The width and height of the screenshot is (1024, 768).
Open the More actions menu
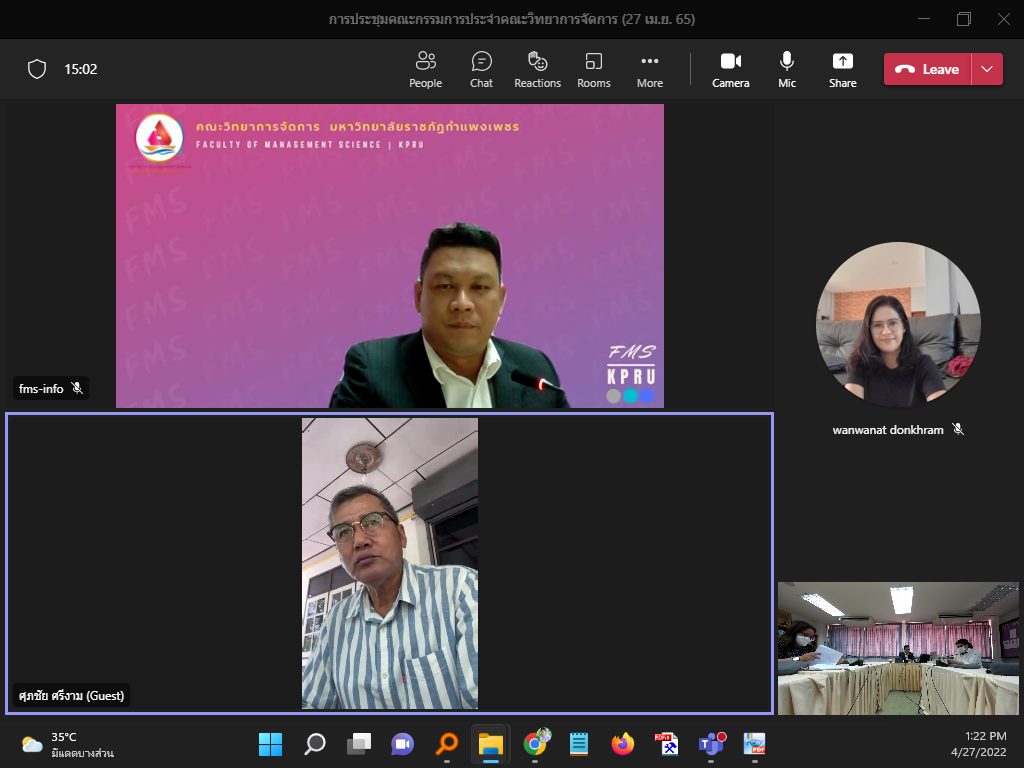[649, 69]
